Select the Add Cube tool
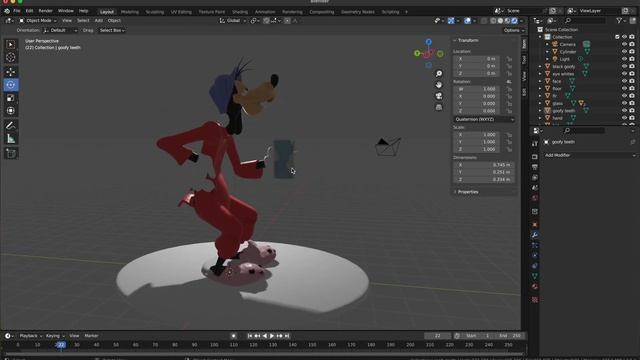The height and width of the screenshot is (360, 640). tap(11, 153)
